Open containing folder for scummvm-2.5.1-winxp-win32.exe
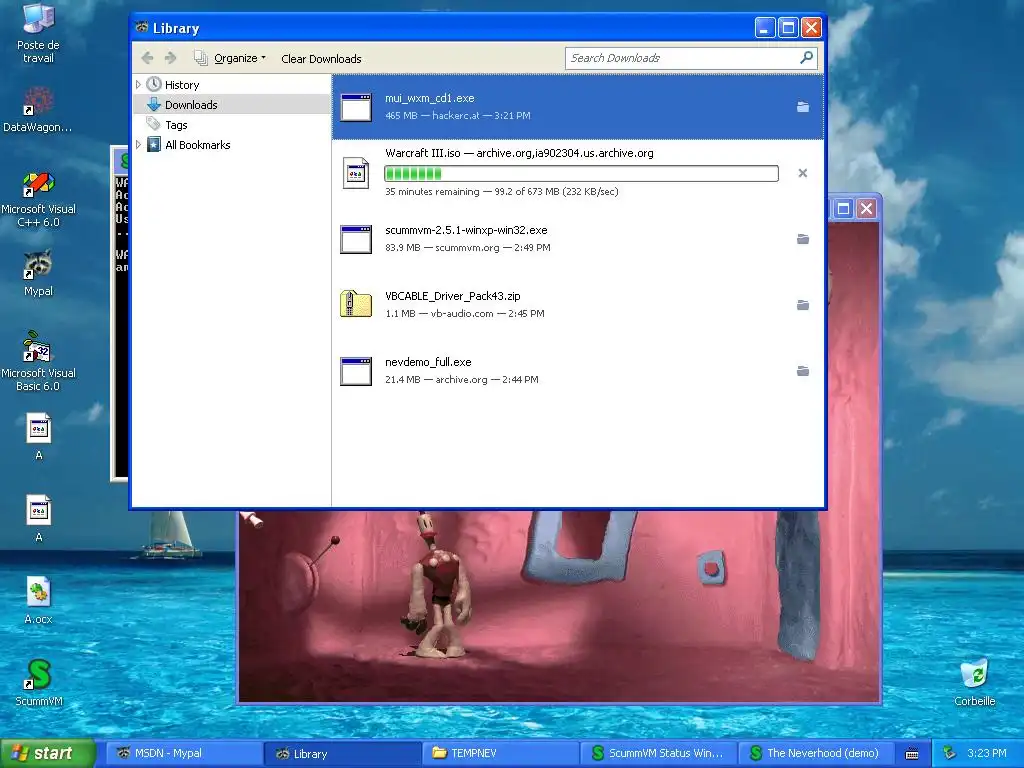Viewport: 1024px width, 768px height. pos(803,239)
